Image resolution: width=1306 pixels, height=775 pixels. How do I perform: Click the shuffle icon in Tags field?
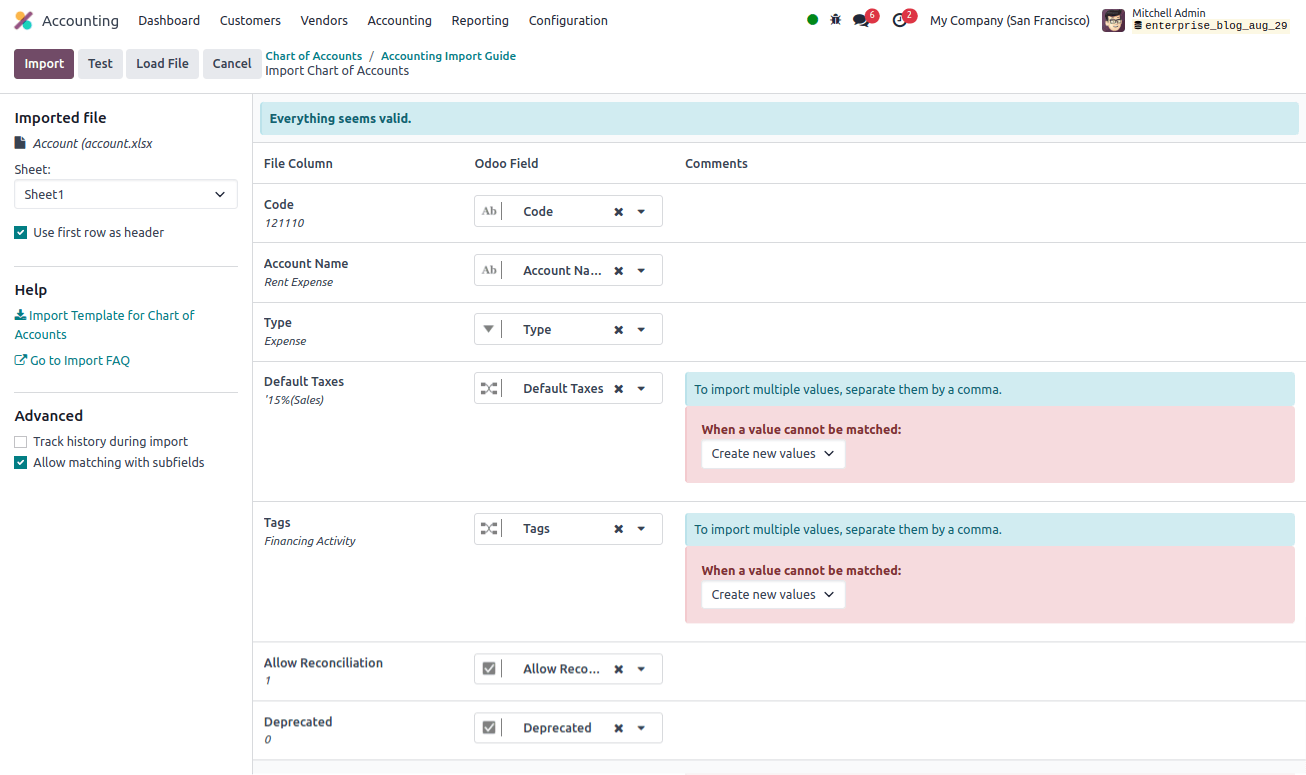(x=489, y=528)
